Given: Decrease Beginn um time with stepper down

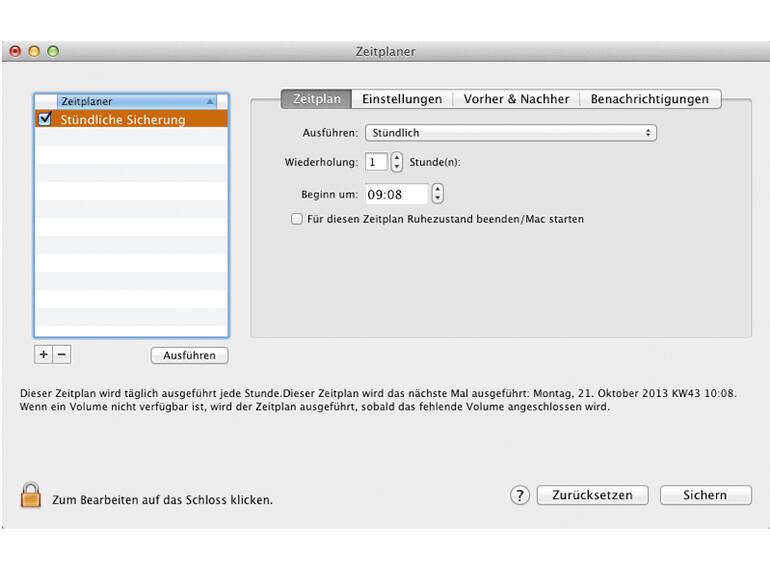Looking at the screenshot, I should (x=438, y=198).
